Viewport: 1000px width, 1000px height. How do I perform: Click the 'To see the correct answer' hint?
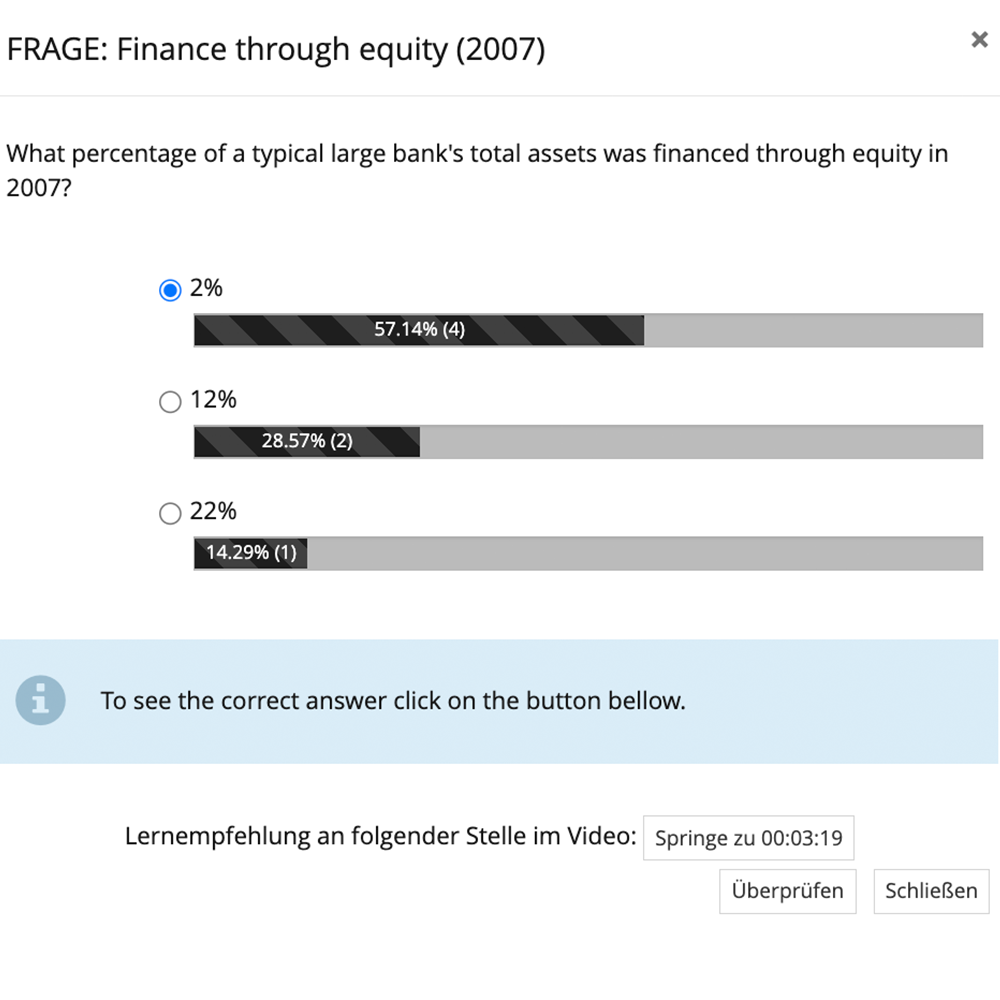393,701
